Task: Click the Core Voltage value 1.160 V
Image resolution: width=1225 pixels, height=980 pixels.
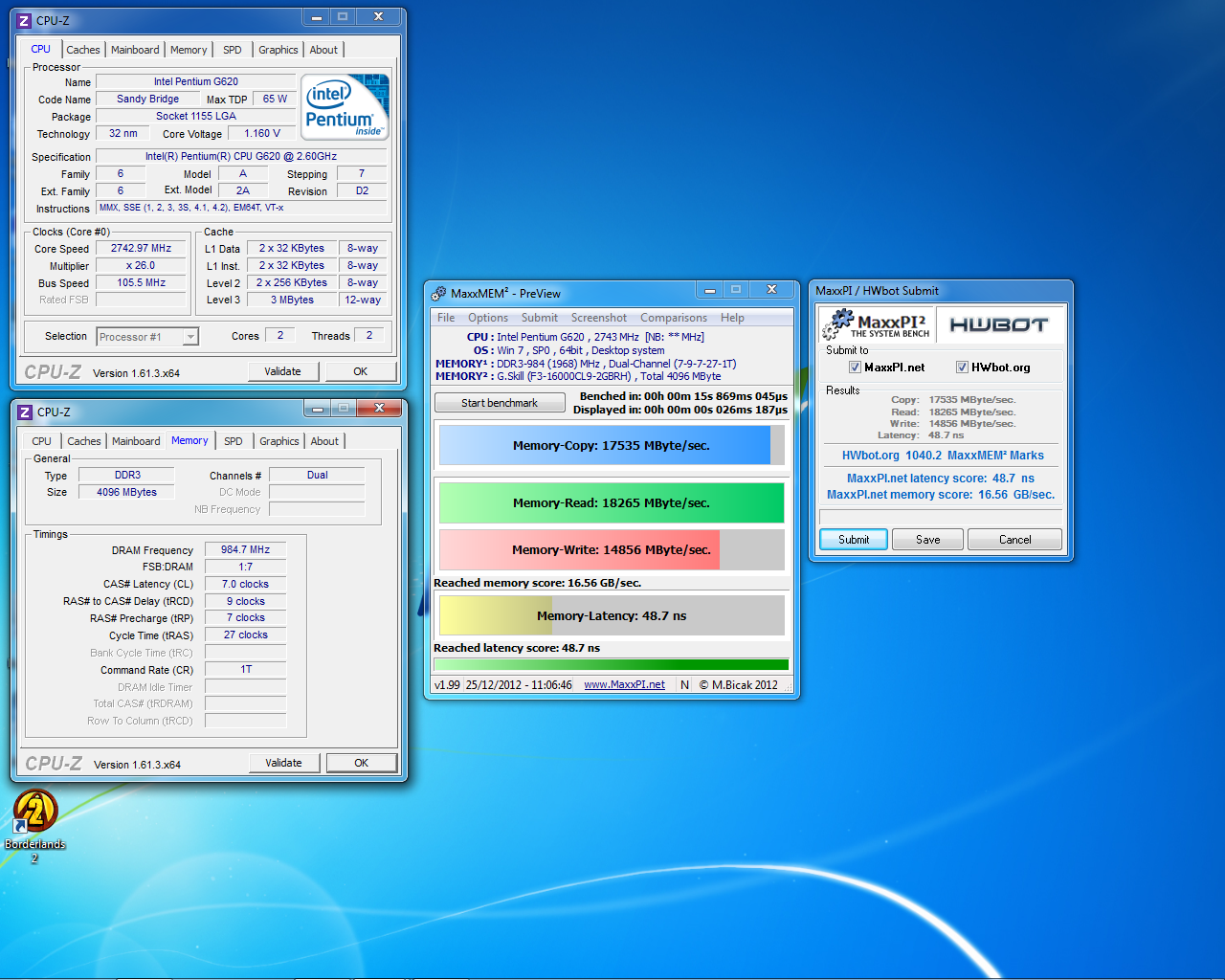Action: [x=262, y=133]
